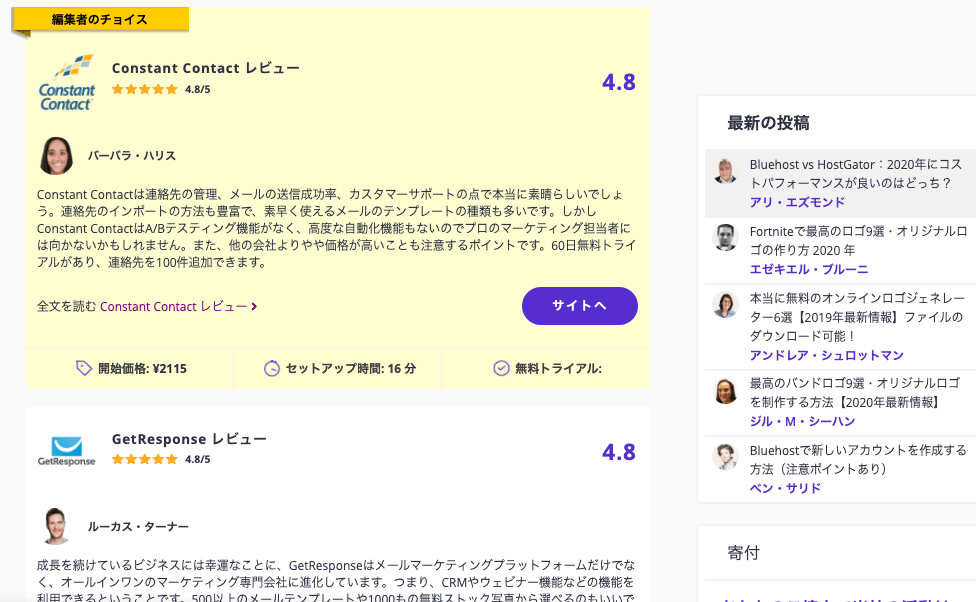Screen dimensions: 976x602
Task: Open author link アリ・エズモンド
Action: coord(797,202)
